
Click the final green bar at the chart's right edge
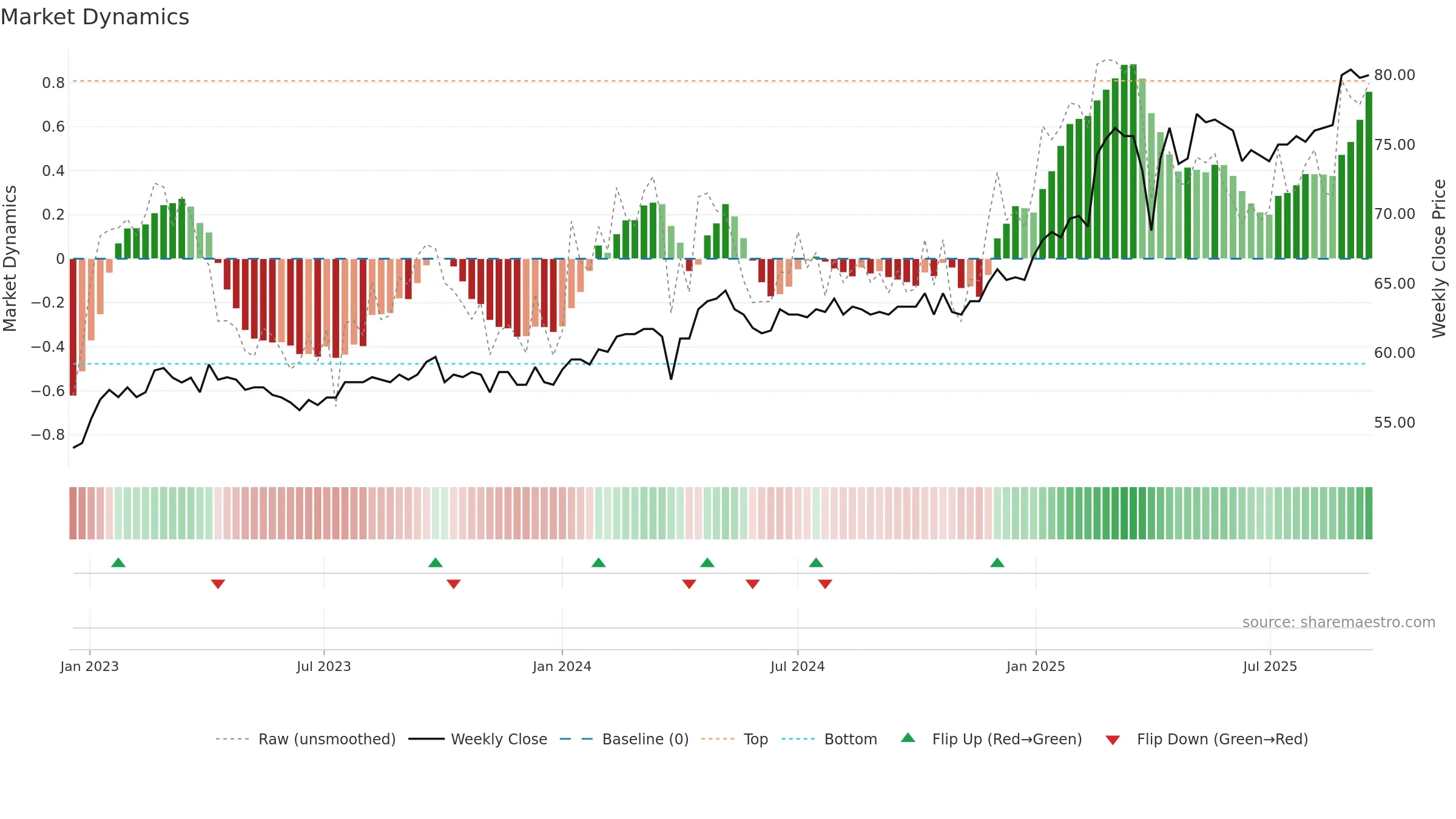(1369, 175)
